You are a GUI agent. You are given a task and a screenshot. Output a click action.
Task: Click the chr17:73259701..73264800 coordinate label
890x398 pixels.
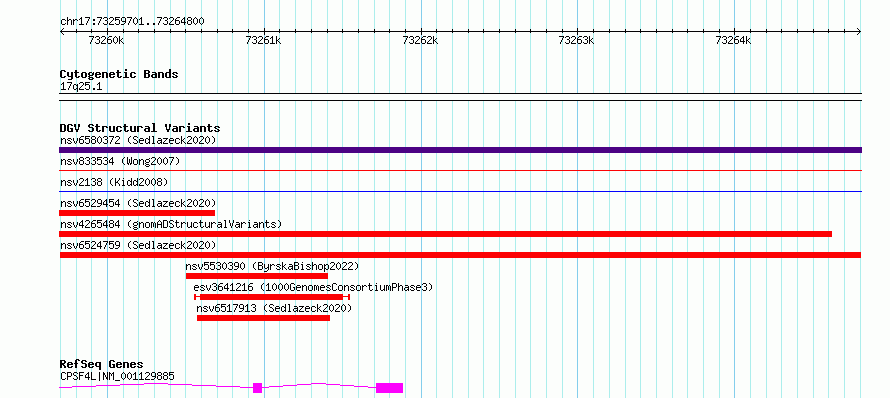(x=132, y=22)
